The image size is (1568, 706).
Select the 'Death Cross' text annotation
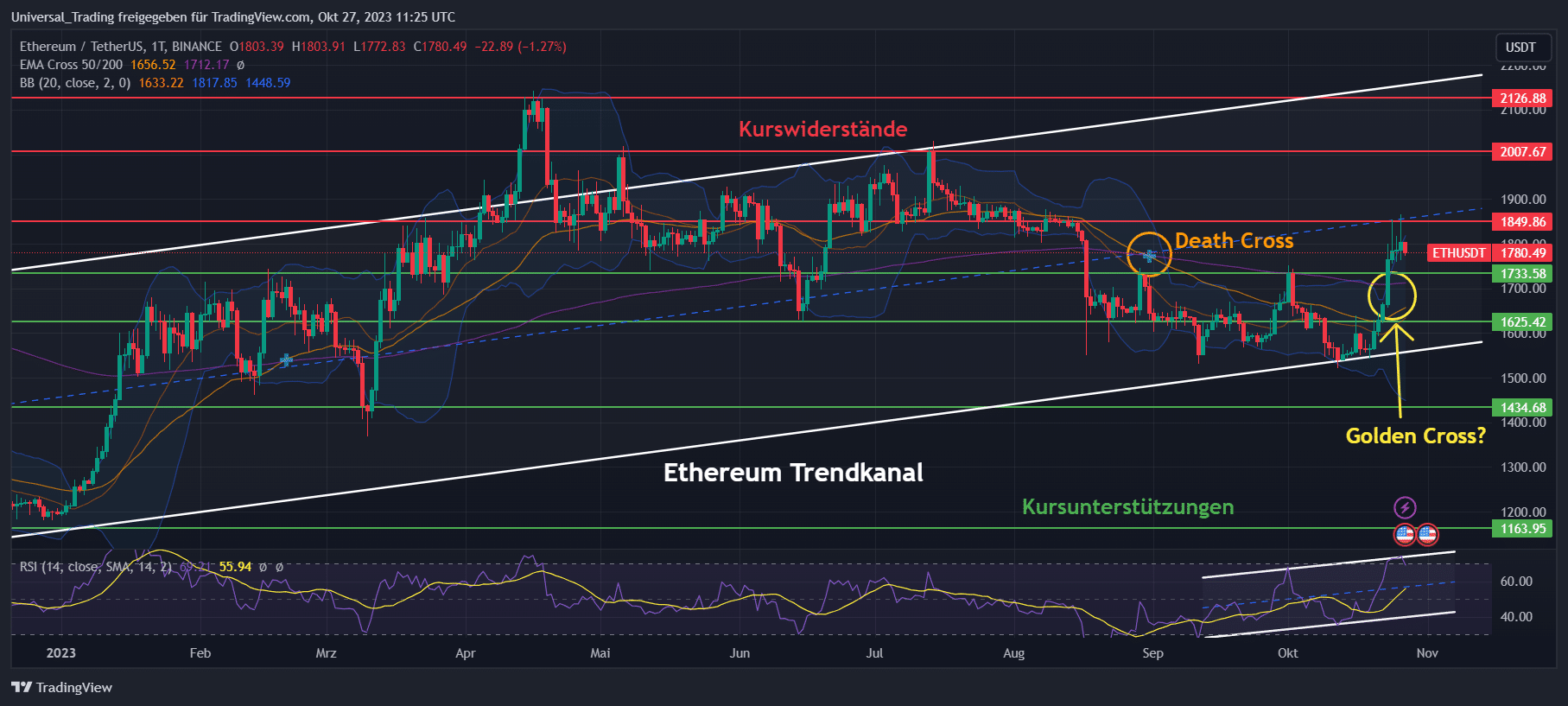1234,241
